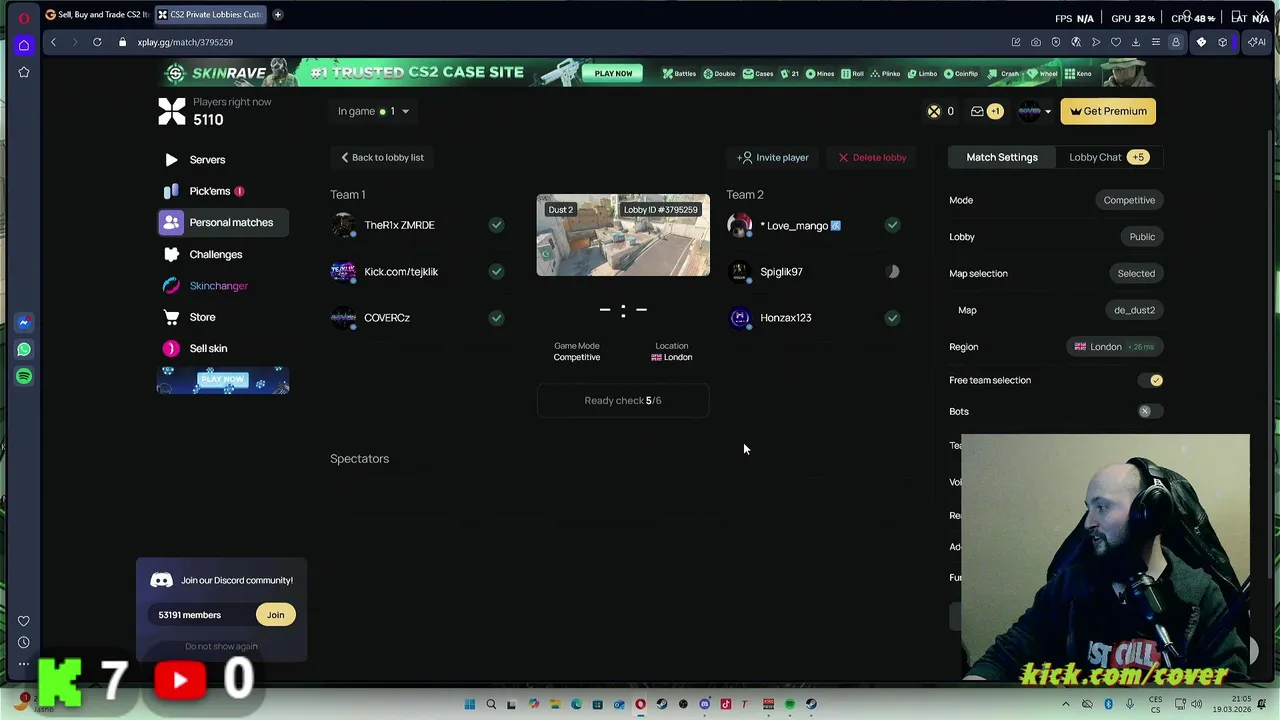Toggle ready check for Honzax123

892,318
